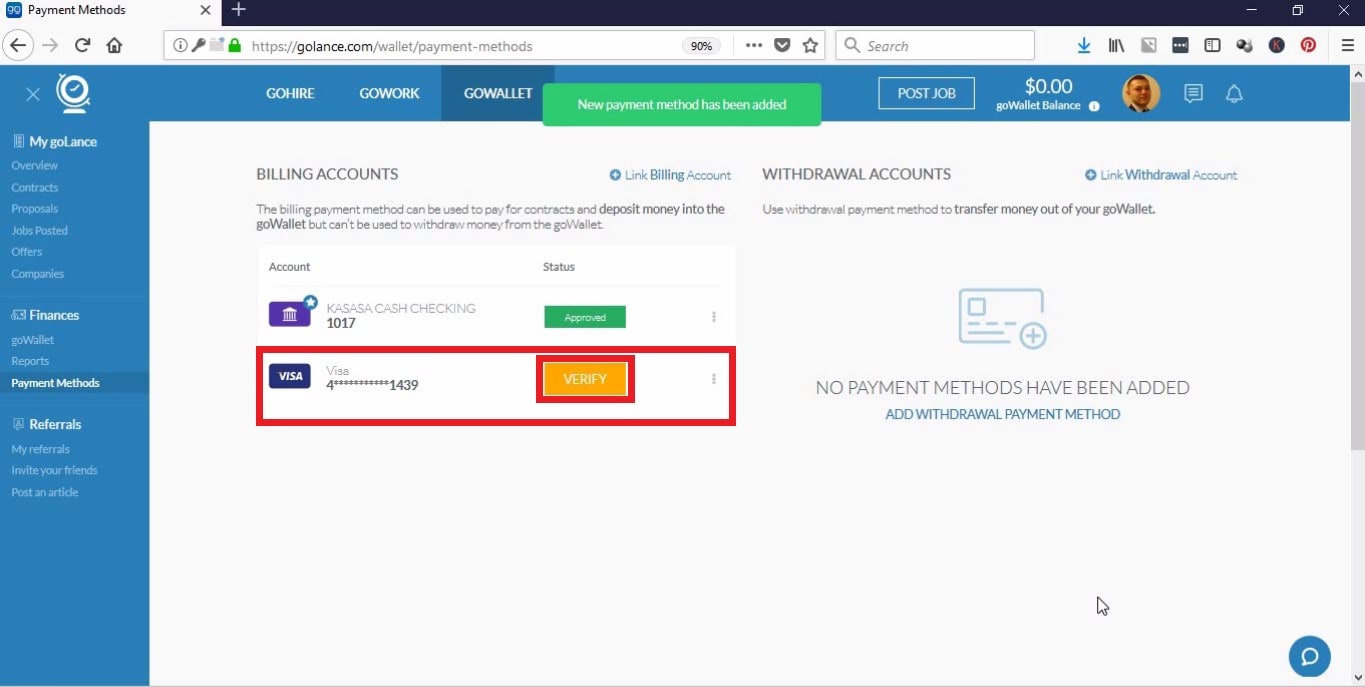The image size is (1365, 687).
Task: Open Proposals in sidebar
Action: [x=35, y=209]
